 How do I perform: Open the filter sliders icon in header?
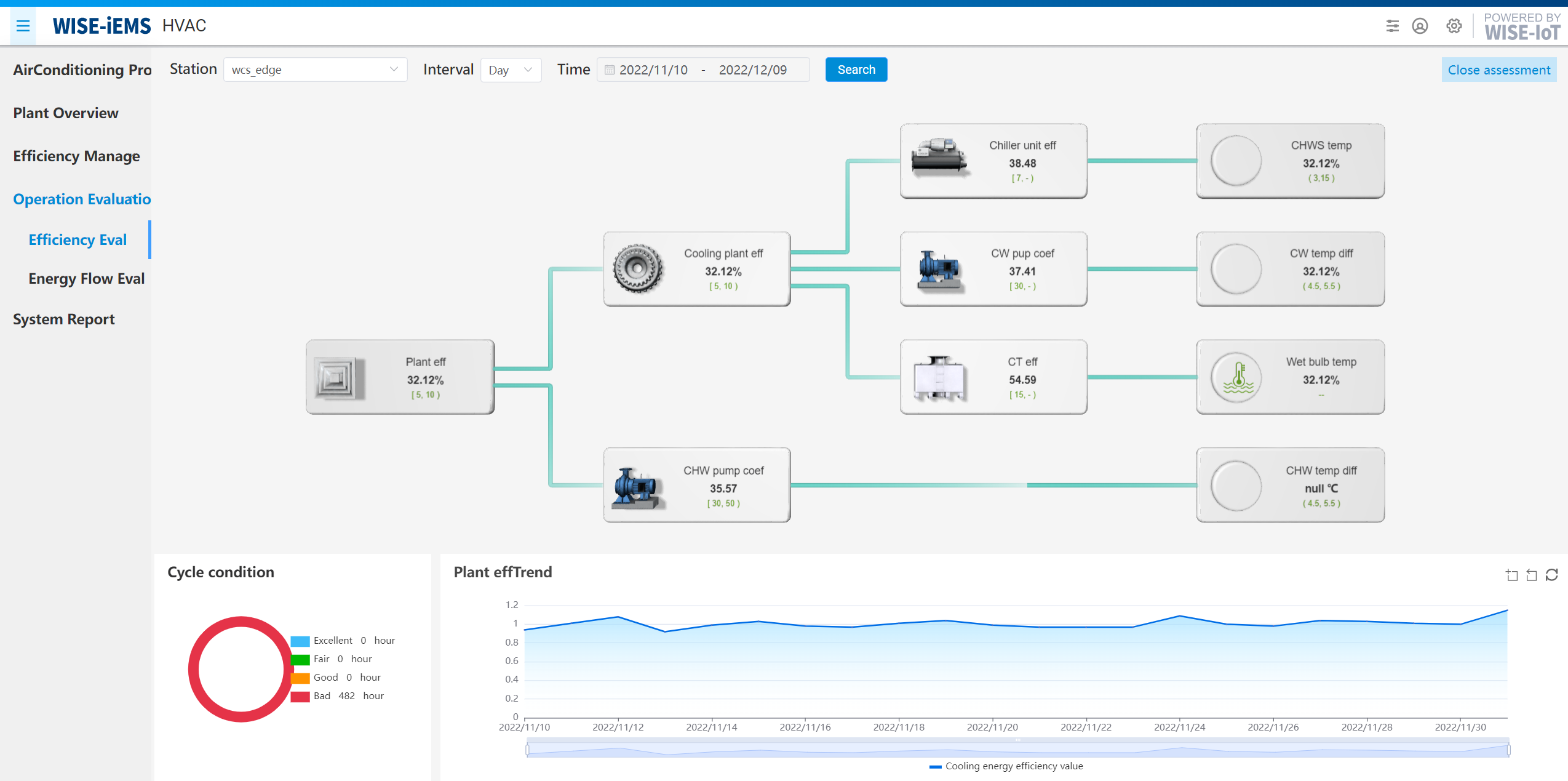point(1392,26)
